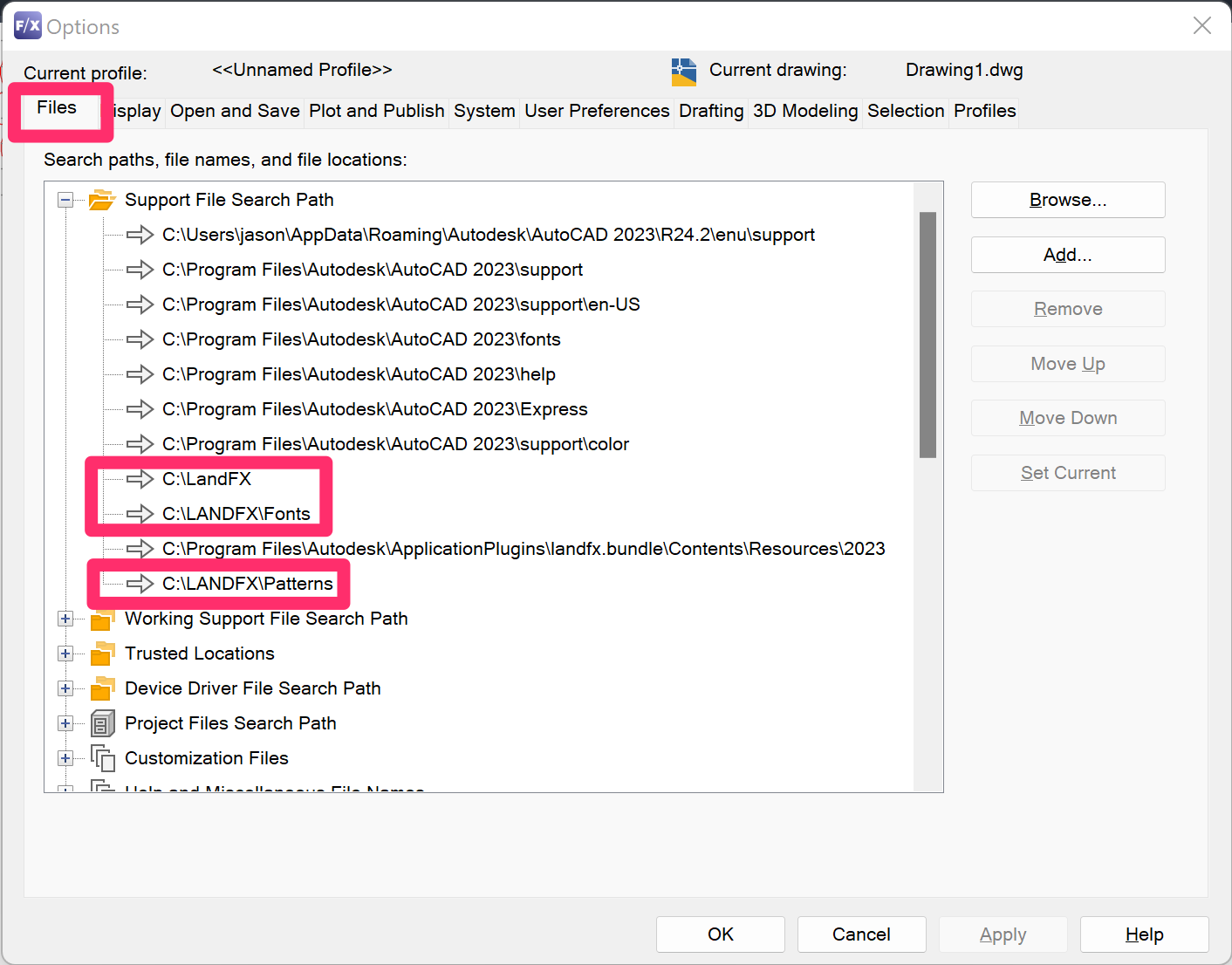Click the Trusted Locations folder icon
Viewport: 1232px width, 965px height.
102,654
